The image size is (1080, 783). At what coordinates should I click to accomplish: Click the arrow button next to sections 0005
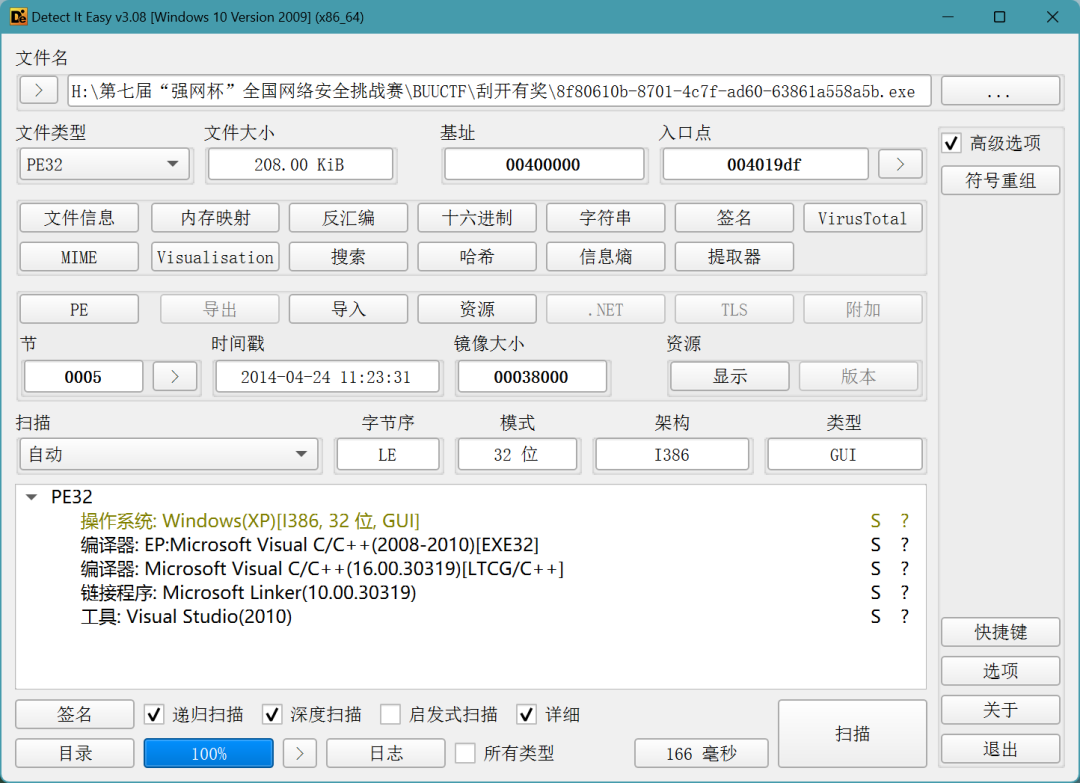point(175,377)
